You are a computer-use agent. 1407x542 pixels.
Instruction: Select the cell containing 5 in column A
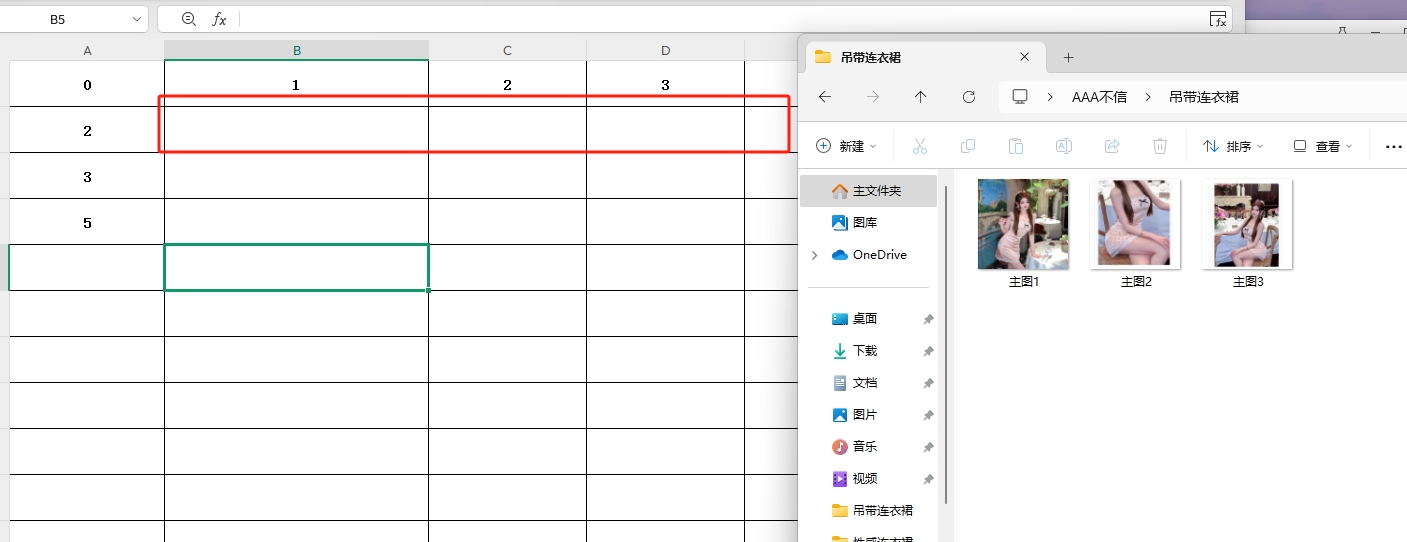pyautogui.click(x=87, y=222)
